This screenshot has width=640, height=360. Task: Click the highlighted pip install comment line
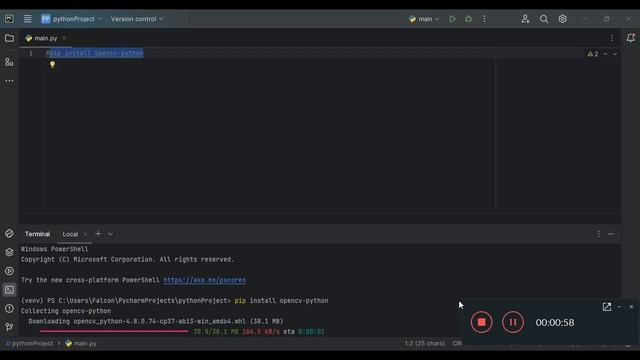[x=95, y=53]
